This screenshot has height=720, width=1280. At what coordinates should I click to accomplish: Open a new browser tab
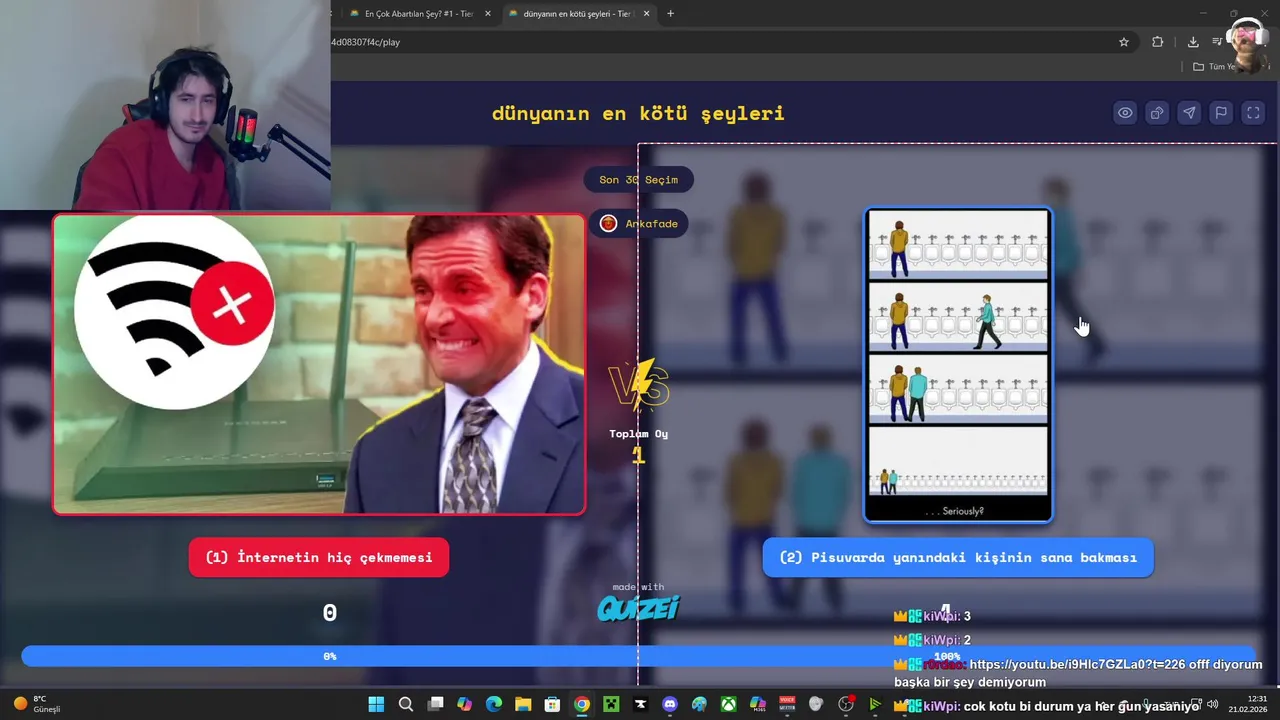[x=670, y=14]
